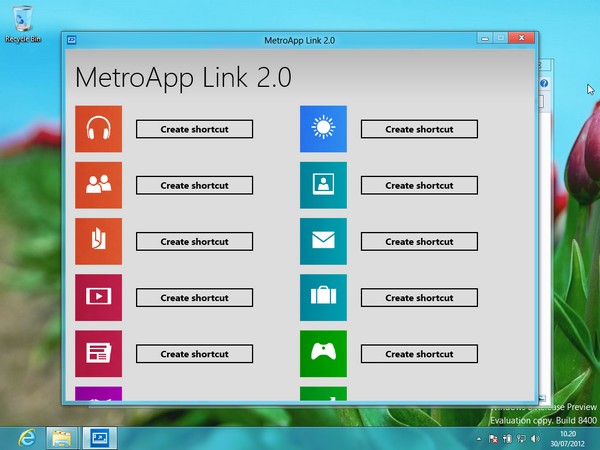Image resolution: width=600 pixels, height=450 pixels.
Task: Create shortcut for the Weather app
Action: pos(419,129)
